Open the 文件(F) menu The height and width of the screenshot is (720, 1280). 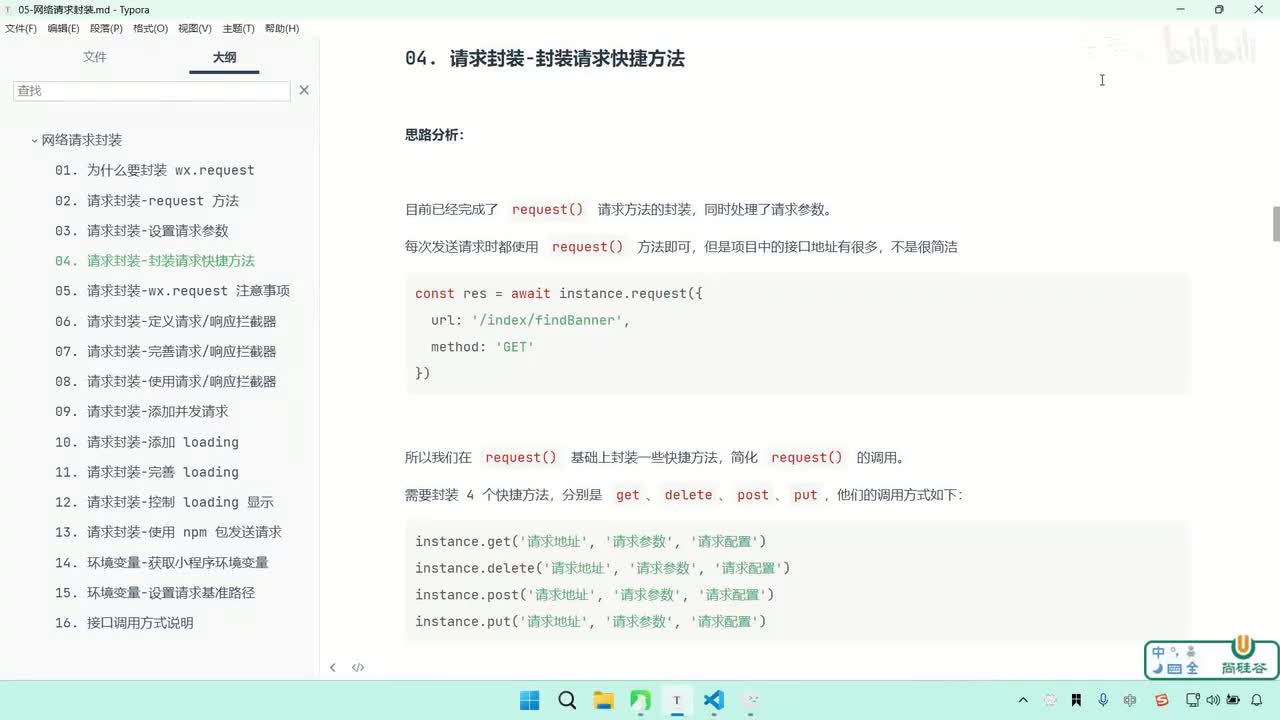pyautogui.click(x=21, y=28)
